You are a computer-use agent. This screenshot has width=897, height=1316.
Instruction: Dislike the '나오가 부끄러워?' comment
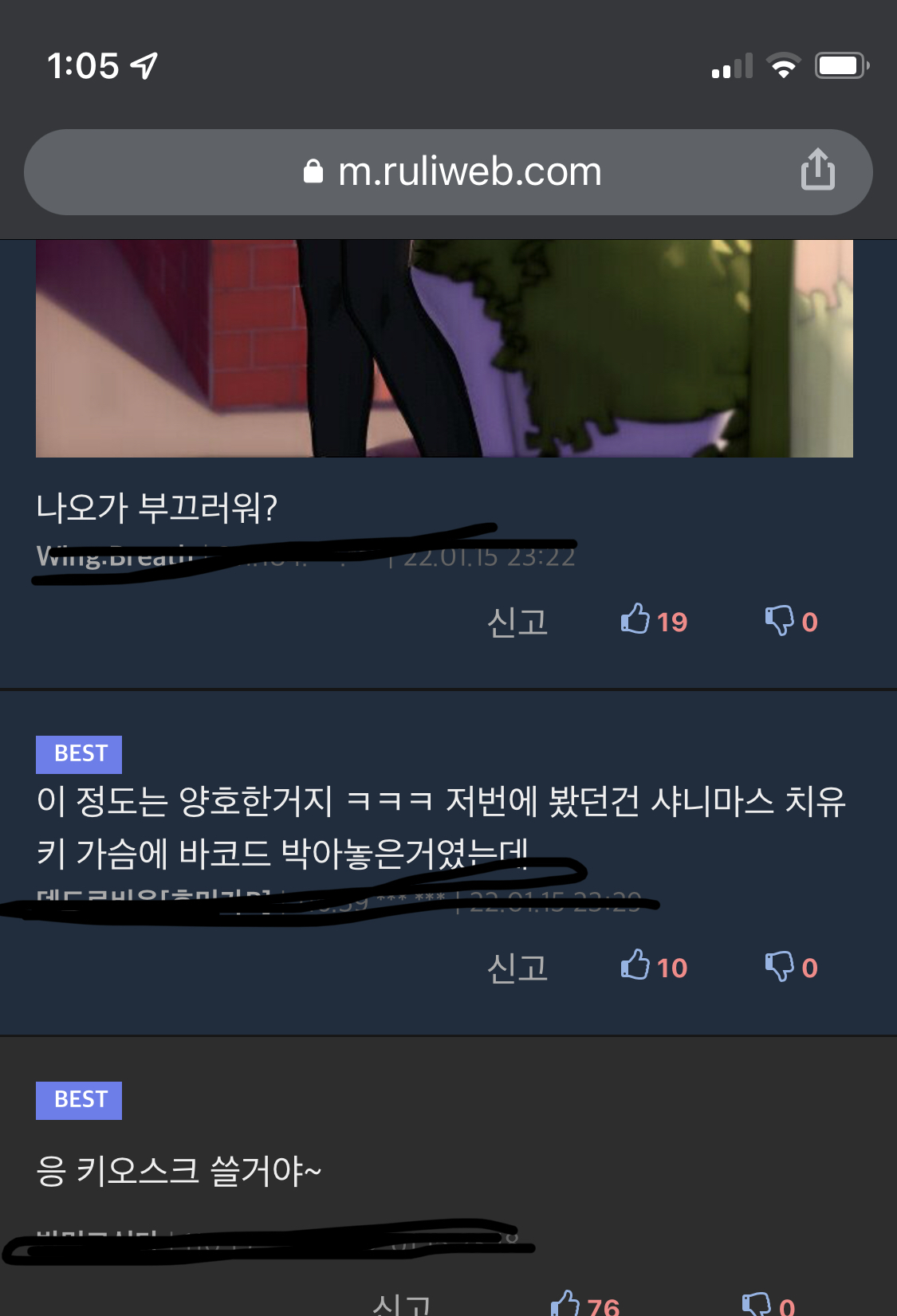[792, 620]
